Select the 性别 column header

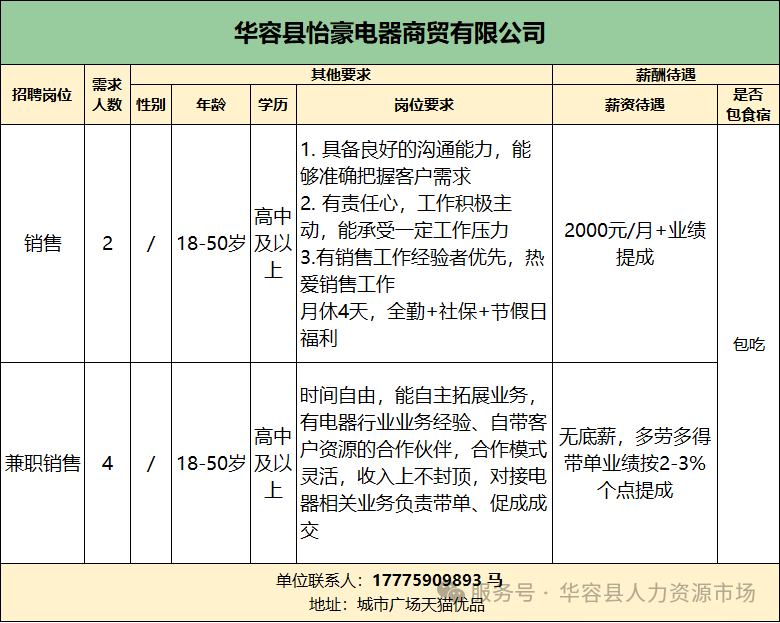[x=151, y=104]
